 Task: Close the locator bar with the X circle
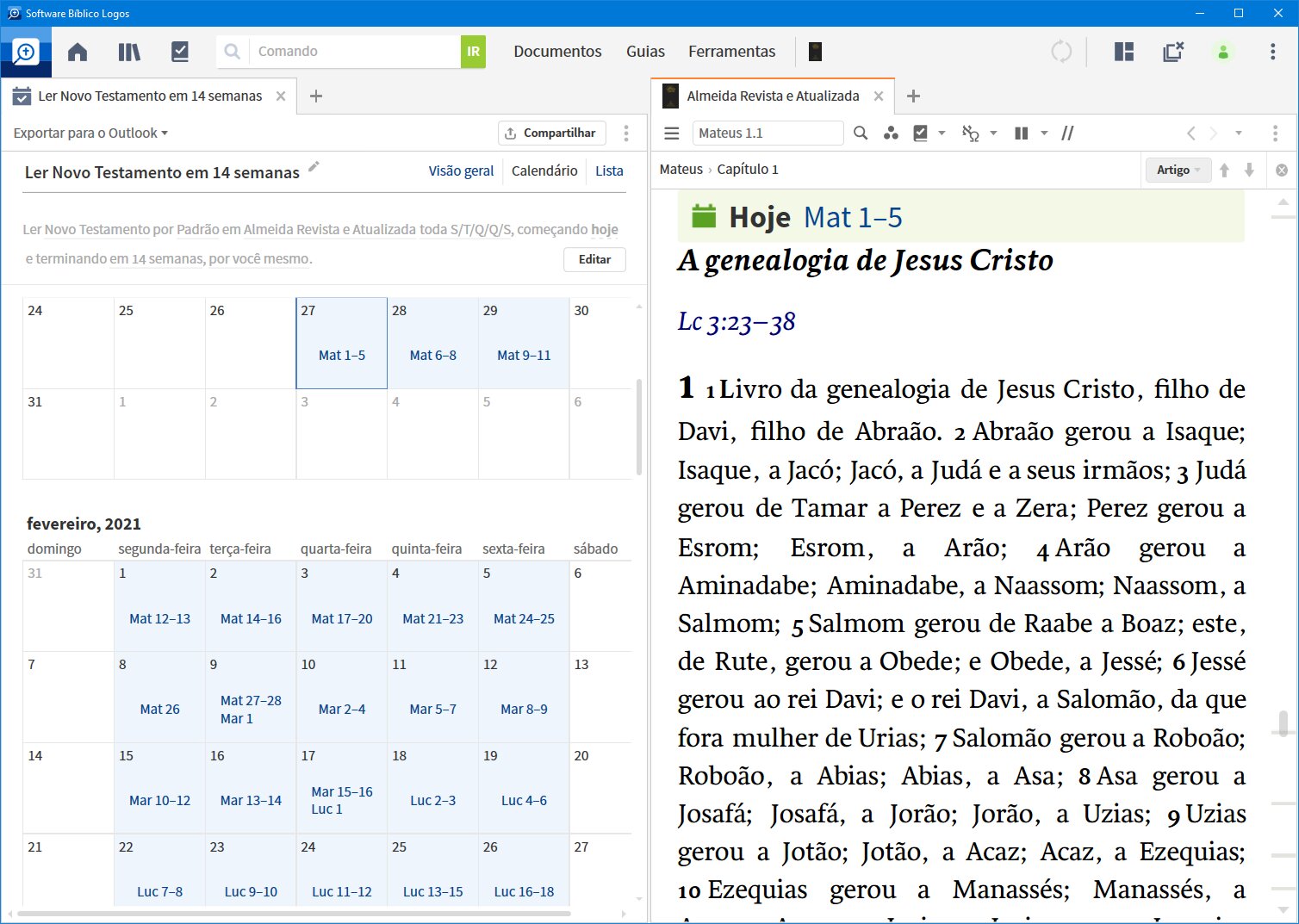pos(1282,171)
